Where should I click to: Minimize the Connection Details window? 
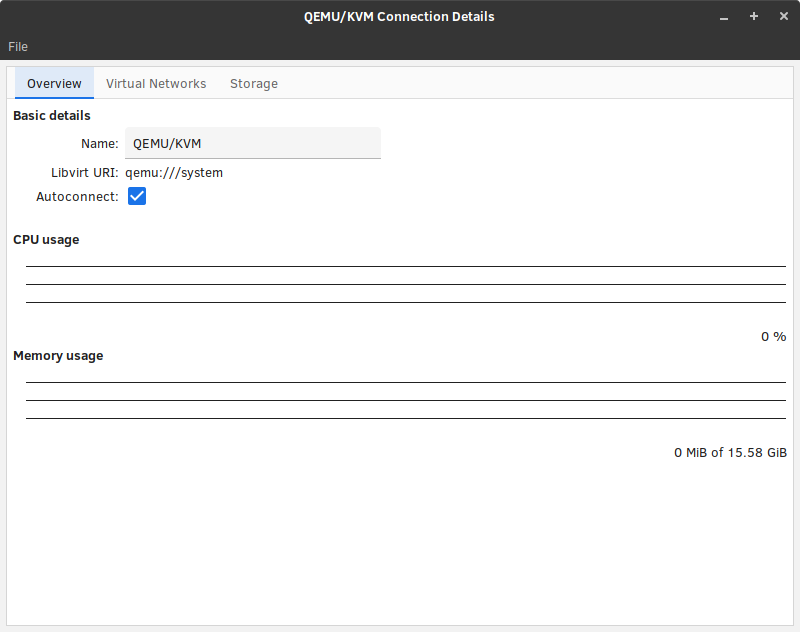[723, 17]
